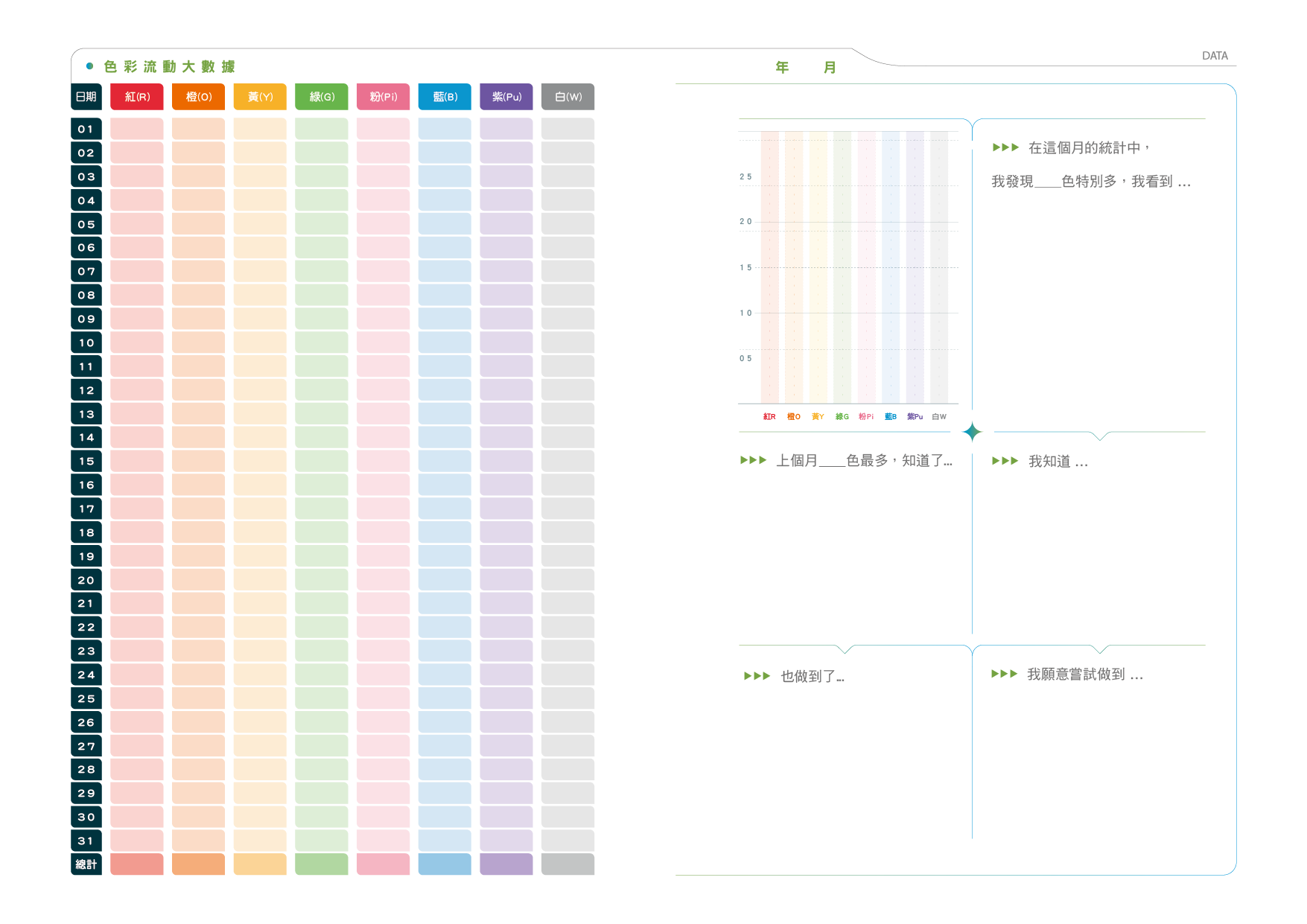Click the 年 year field label
Screen dimensions: 1307x924
(x=782, y=68)
